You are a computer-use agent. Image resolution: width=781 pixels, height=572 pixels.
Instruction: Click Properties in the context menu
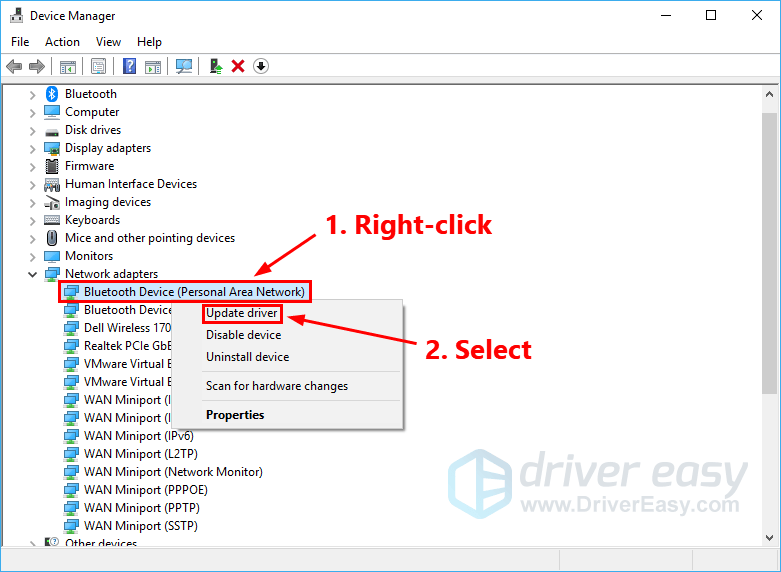point(235,414)
